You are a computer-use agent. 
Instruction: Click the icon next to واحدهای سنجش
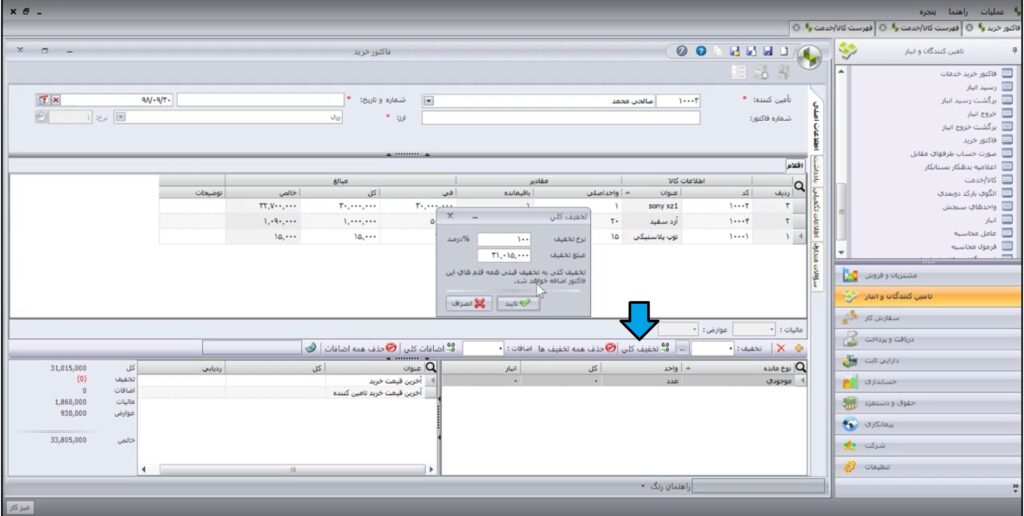click(1007, 206)
